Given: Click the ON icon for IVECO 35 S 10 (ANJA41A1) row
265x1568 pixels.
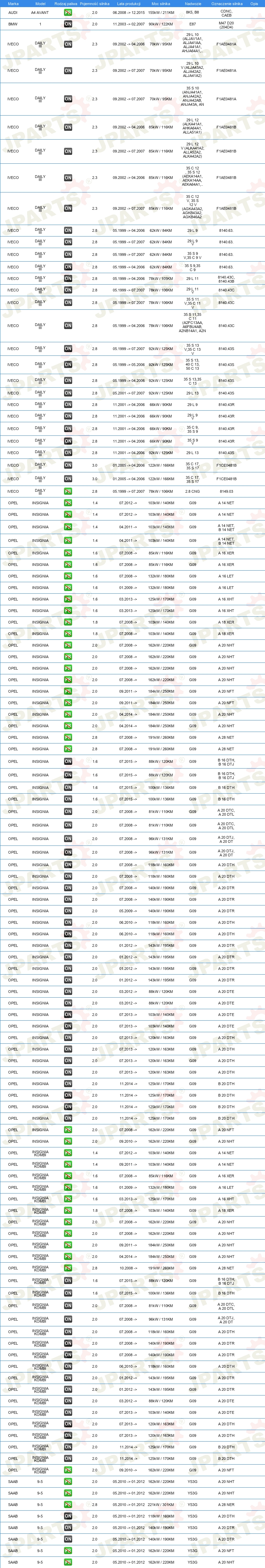Looking at the screenshot, I should pyautogui.click(x=68, y=99).
